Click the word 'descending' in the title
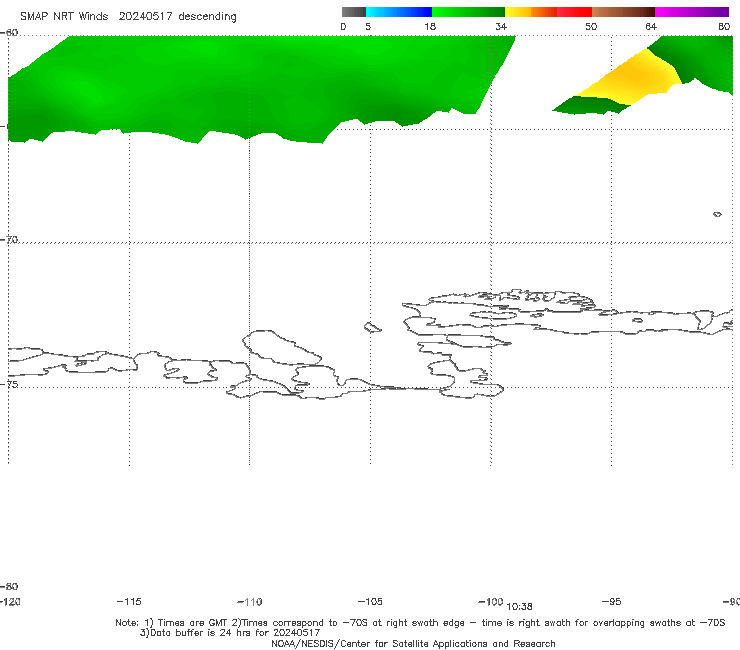This screenshot has height=650, width=740. click(208, 17)
